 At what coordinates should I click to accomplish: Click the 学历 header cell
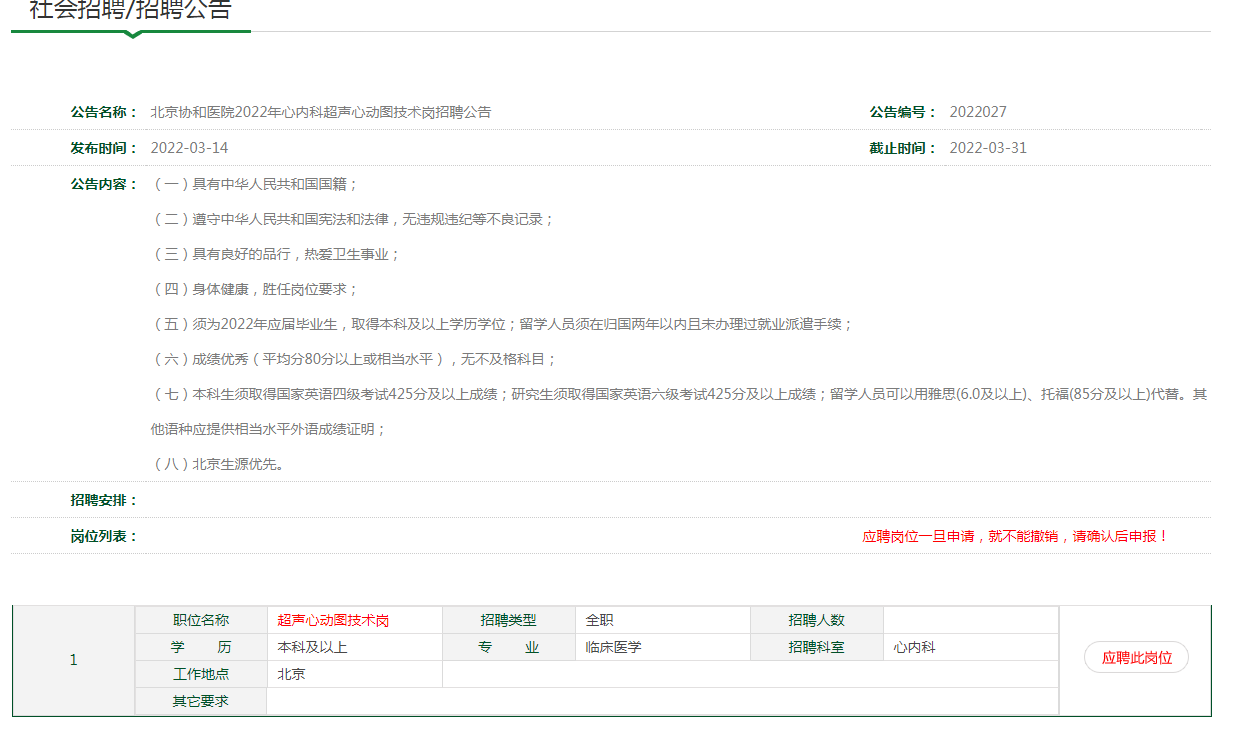[201, 647]
